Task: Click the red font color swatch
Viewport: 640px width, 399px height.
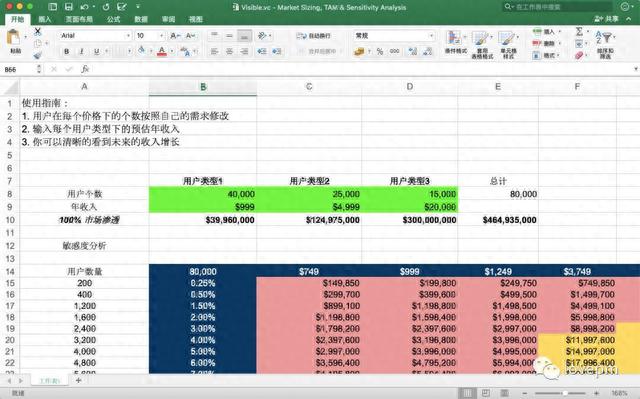Action: [x=162, y=51]
